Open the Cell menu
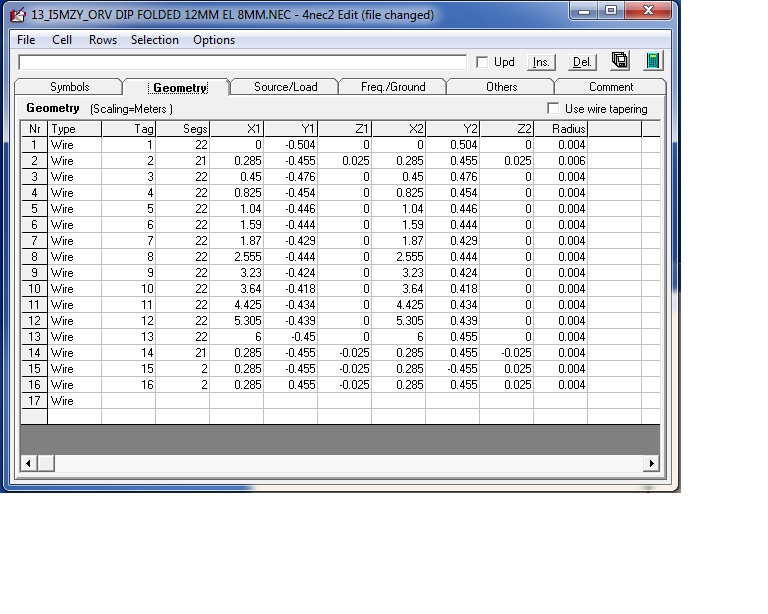This screenshot has width=768, height=614. coord(62,40)
